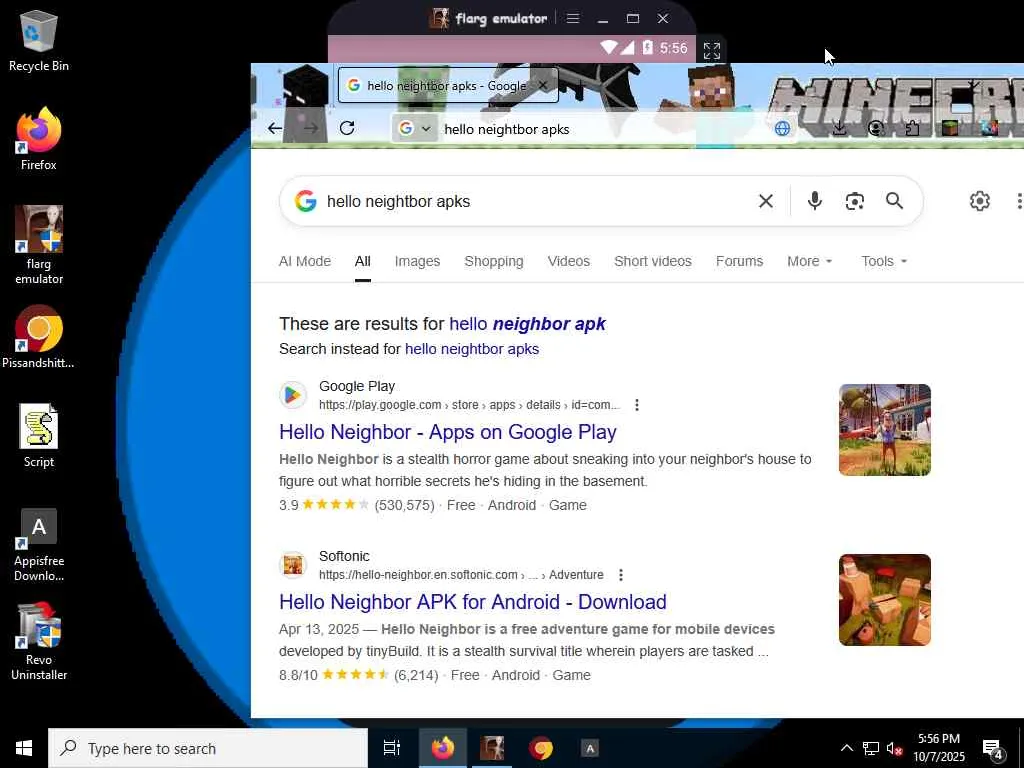Open Google quick settings gear
Viewport: 1024px width, 768px height.
point(979,201)
